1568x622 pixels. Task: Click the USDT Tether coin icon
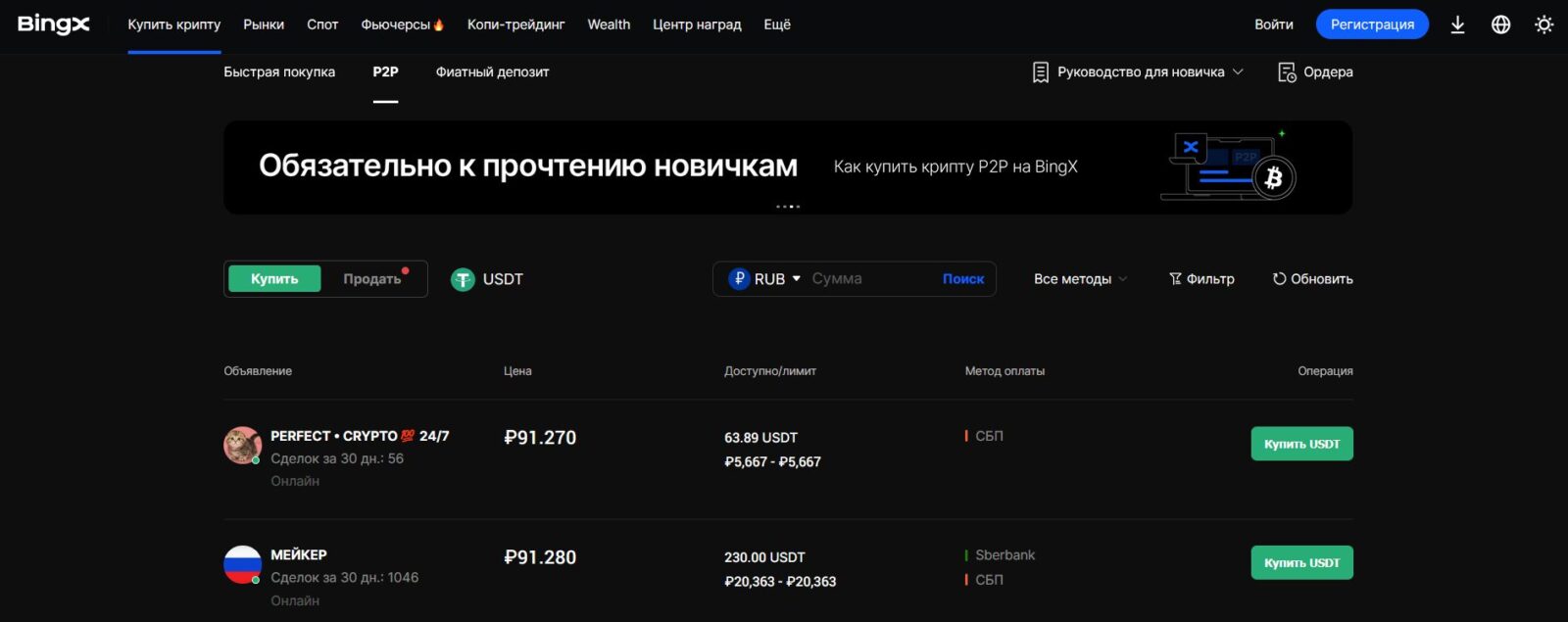click(x=463, y=280)
